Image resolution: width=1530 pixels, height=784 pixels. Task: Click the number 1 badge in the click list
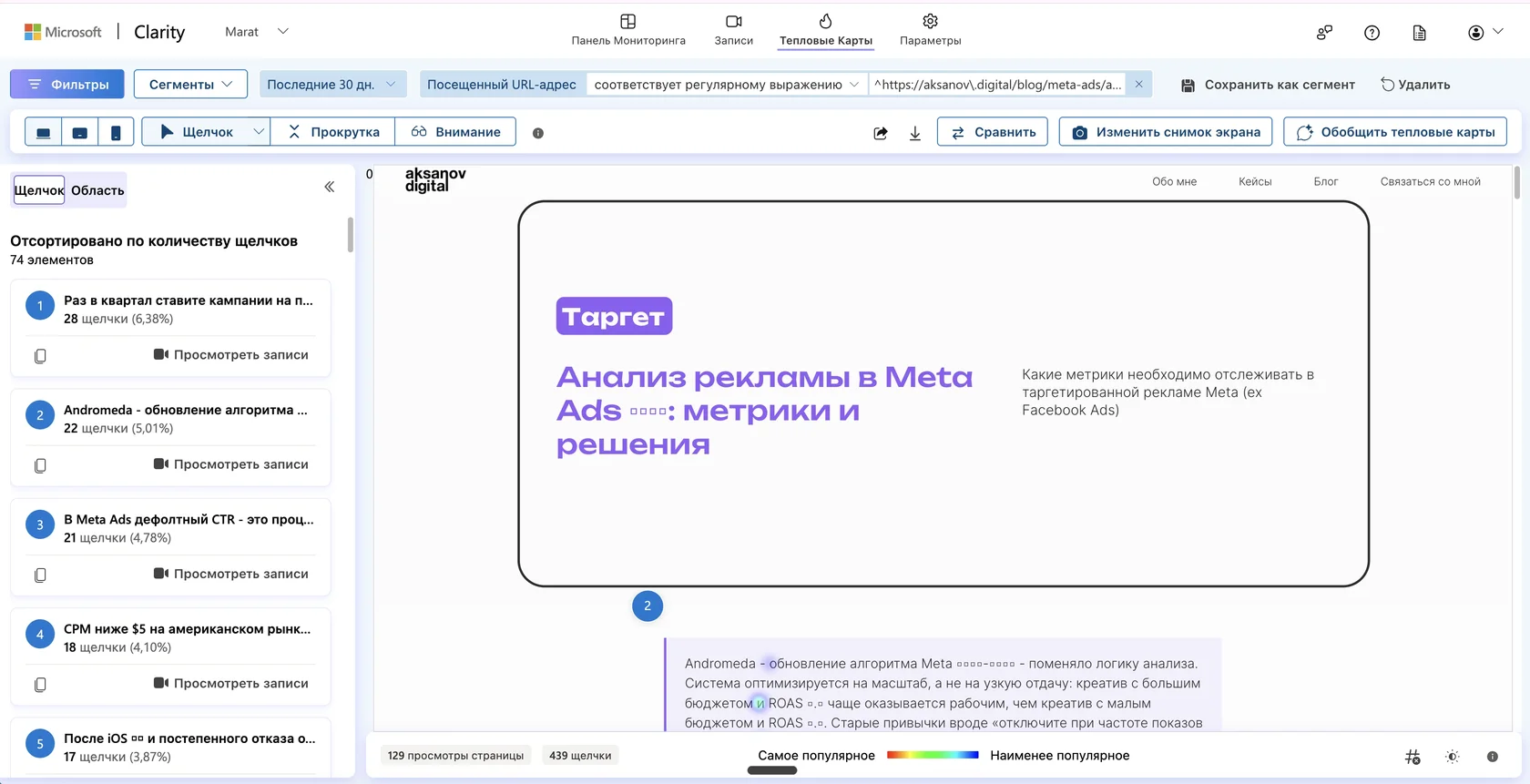(x=40, y=305)
